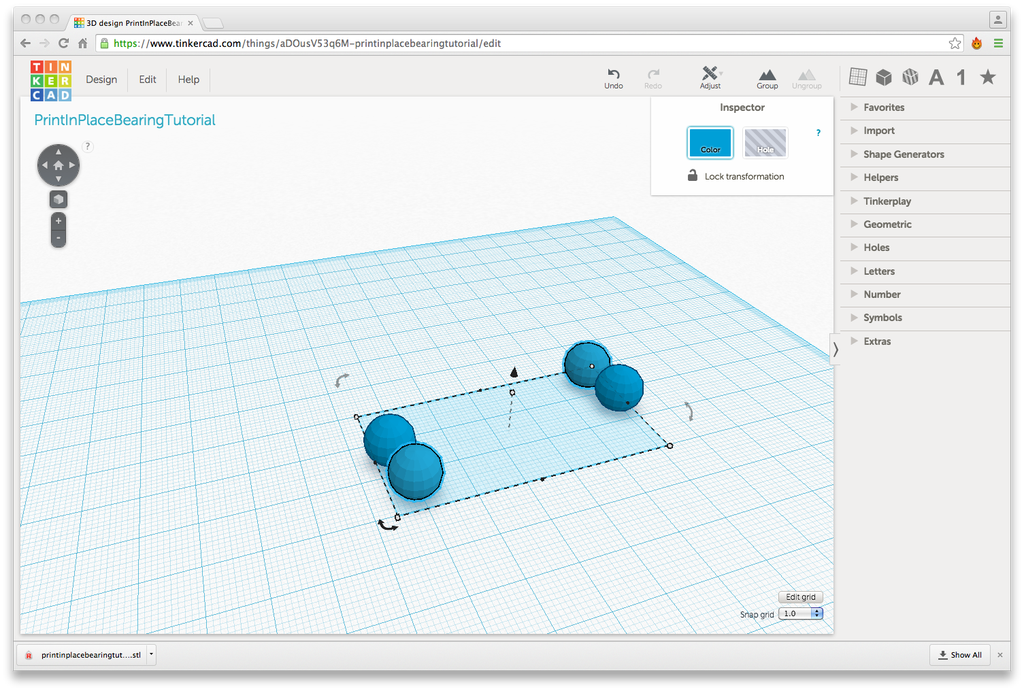1024x691 pixels.
Task: Expand the Shape Generators section
Action: 925,154
